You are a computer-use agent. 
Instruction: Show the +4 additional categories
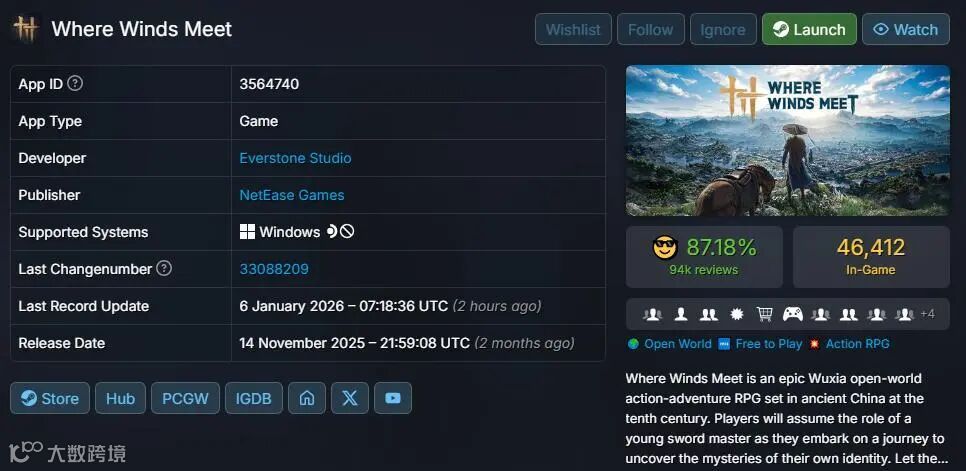pyautogui.click(x=927, y=314)
